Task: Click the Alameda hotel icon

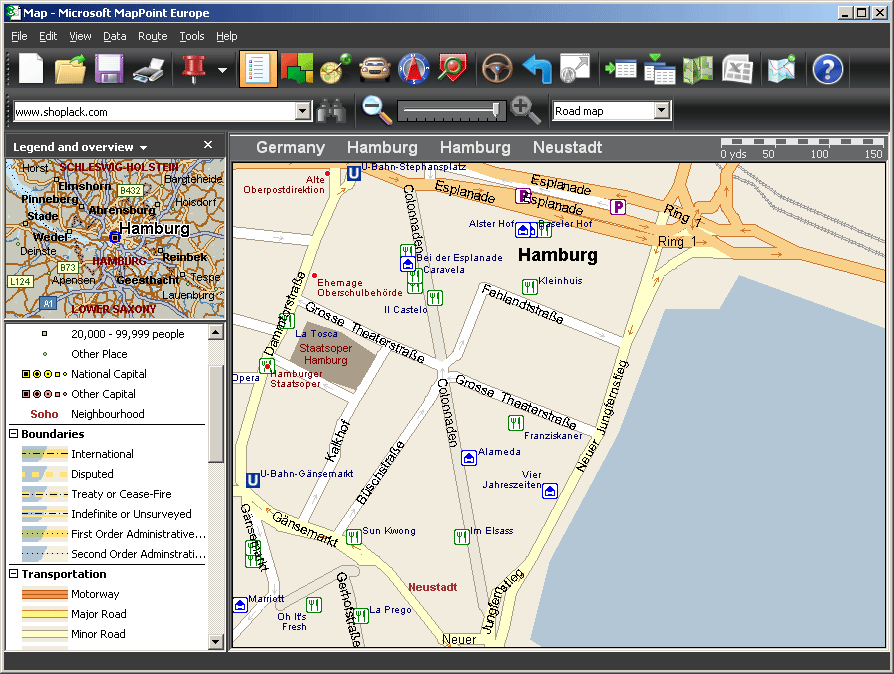Action: click(469, 457)
